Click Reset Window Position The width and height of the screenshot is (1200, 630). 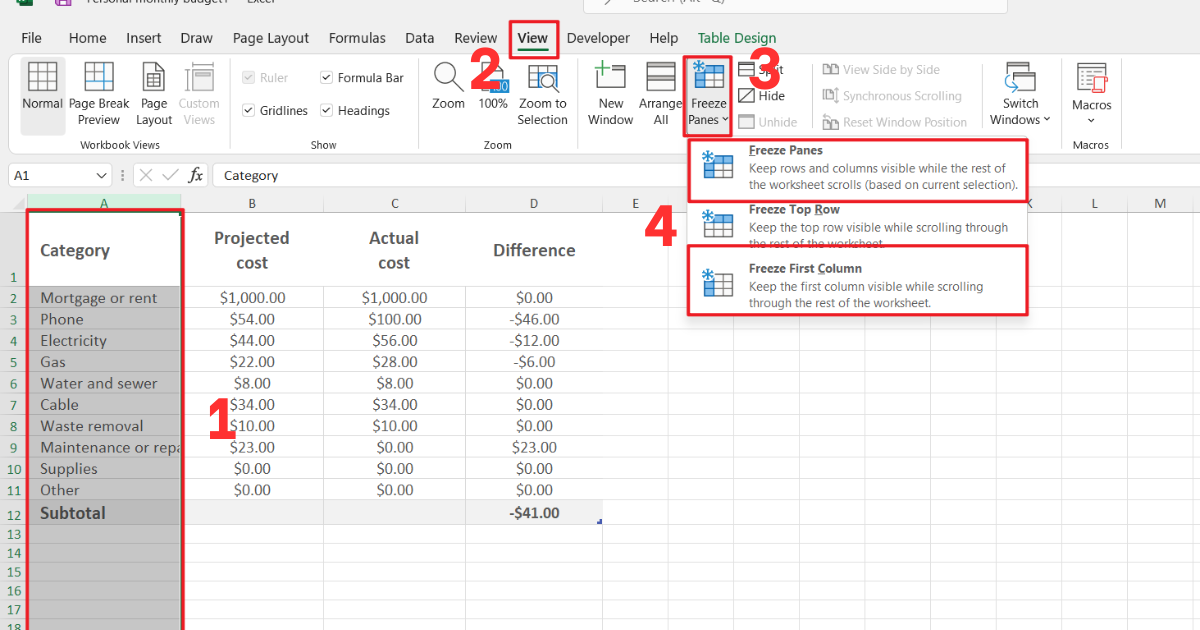[895, 122]
